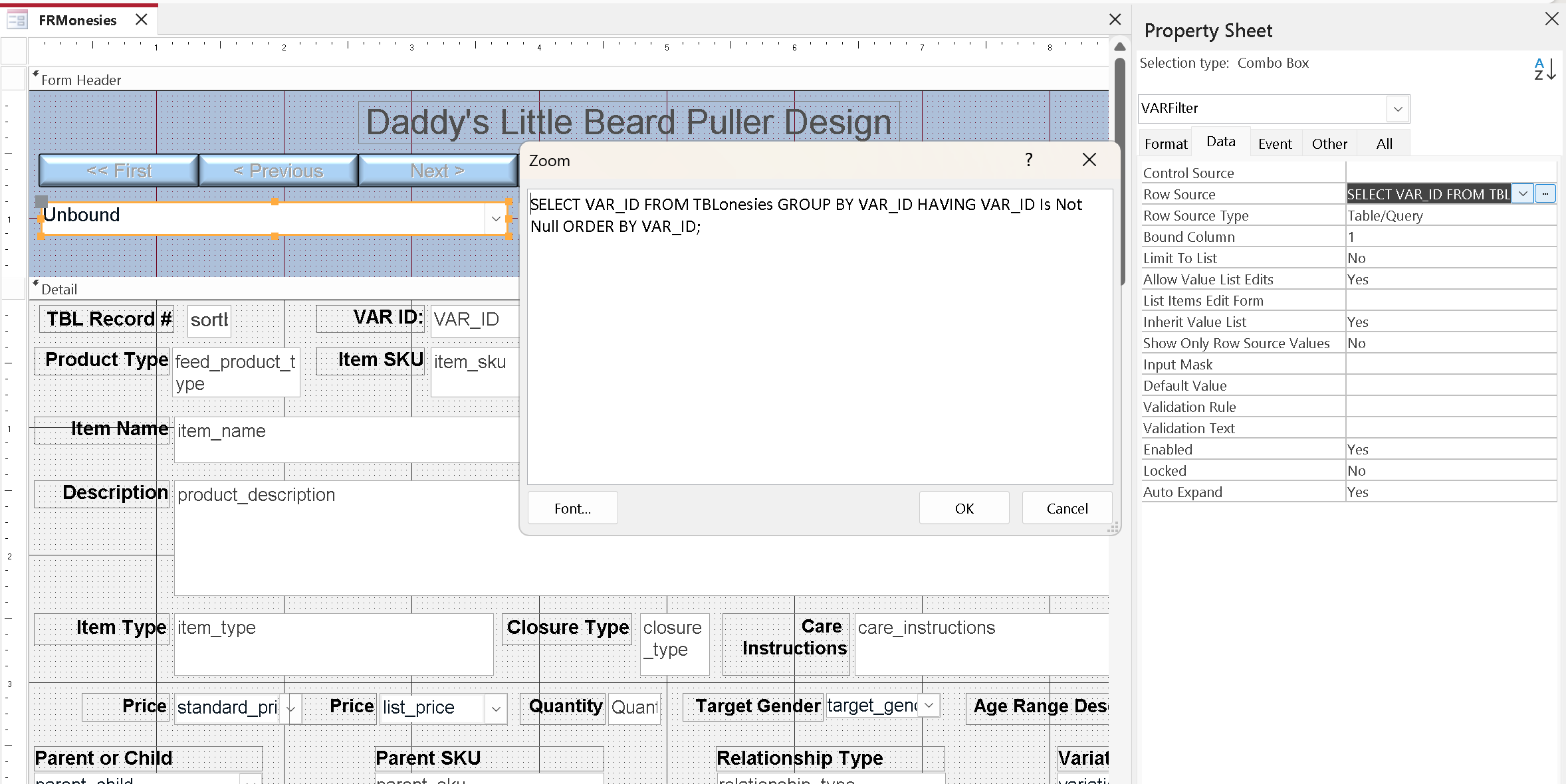
Task: Click the alphabetical sort icon in Property Sheet
Action: tap(1544, 69)
